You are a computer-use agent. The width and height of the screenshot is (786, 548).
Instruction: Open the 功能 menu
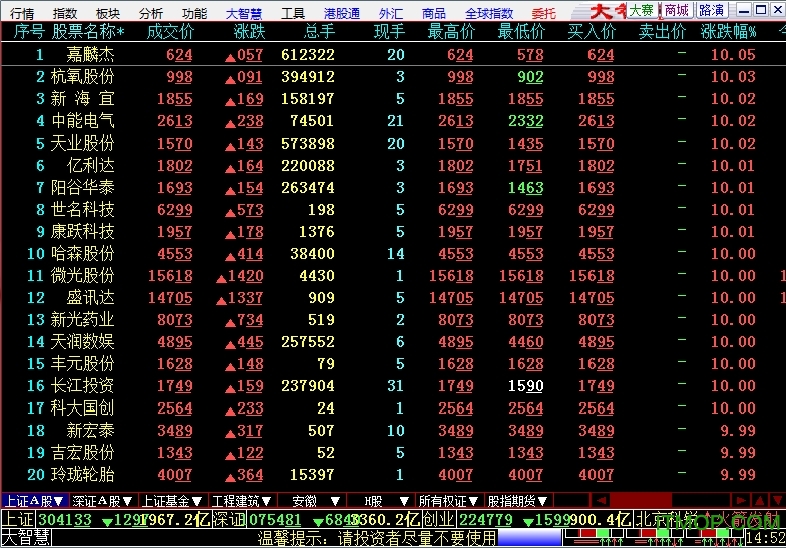click(194, 13)
